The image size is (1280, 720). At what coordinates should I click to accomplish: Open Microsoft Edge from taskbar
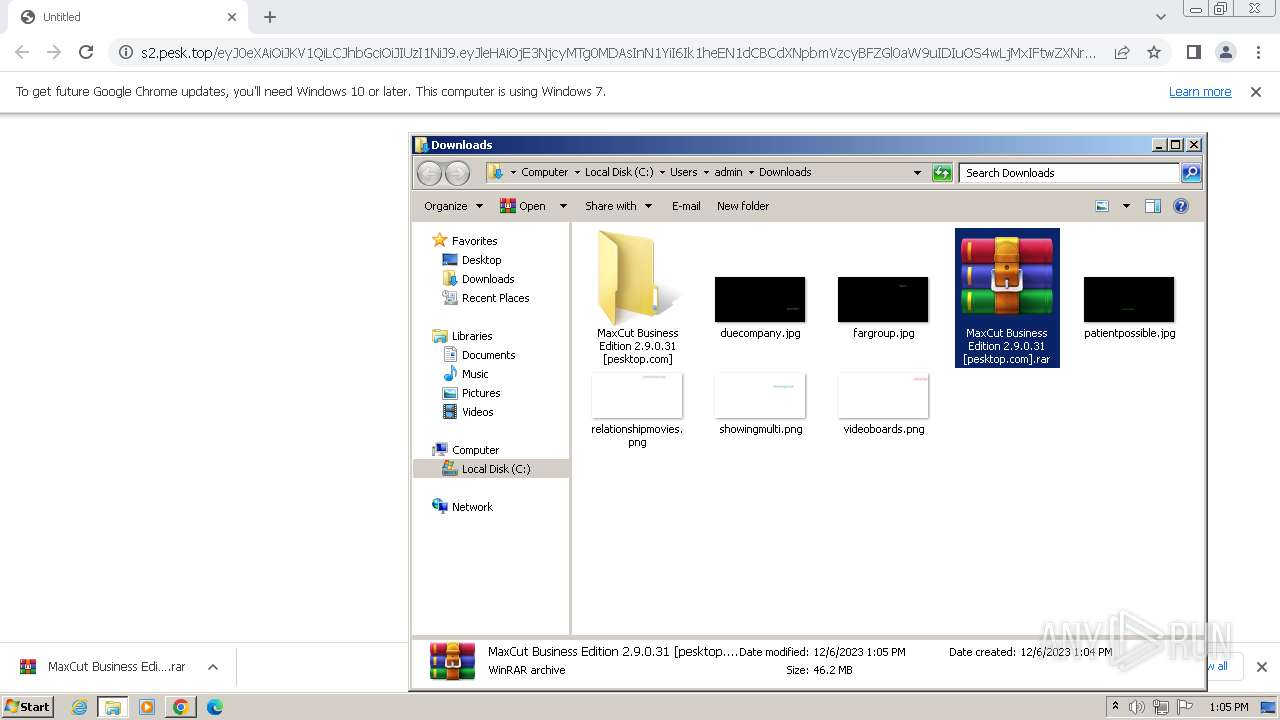point(215,707)
